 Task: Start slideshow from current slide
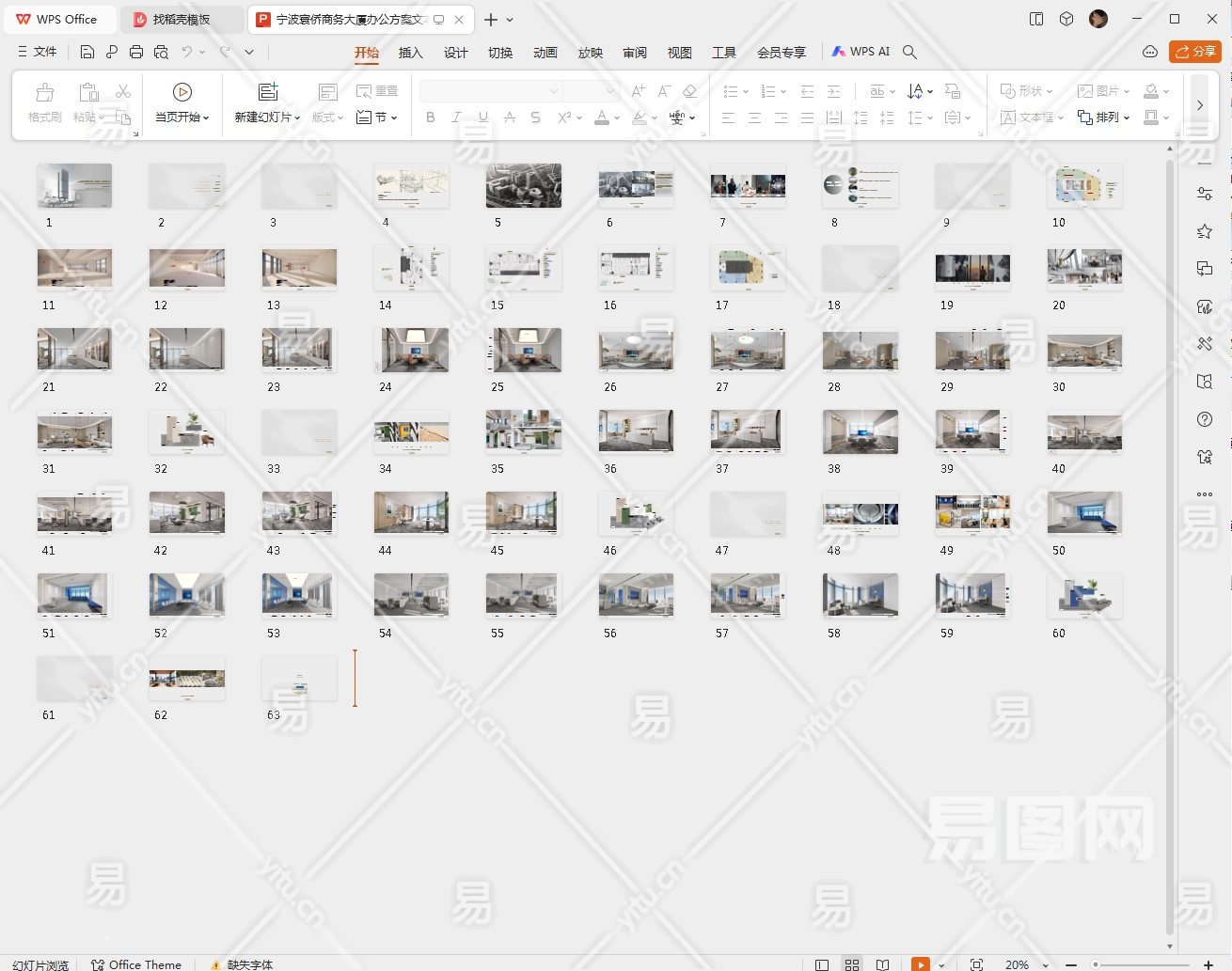pos(182,92)
